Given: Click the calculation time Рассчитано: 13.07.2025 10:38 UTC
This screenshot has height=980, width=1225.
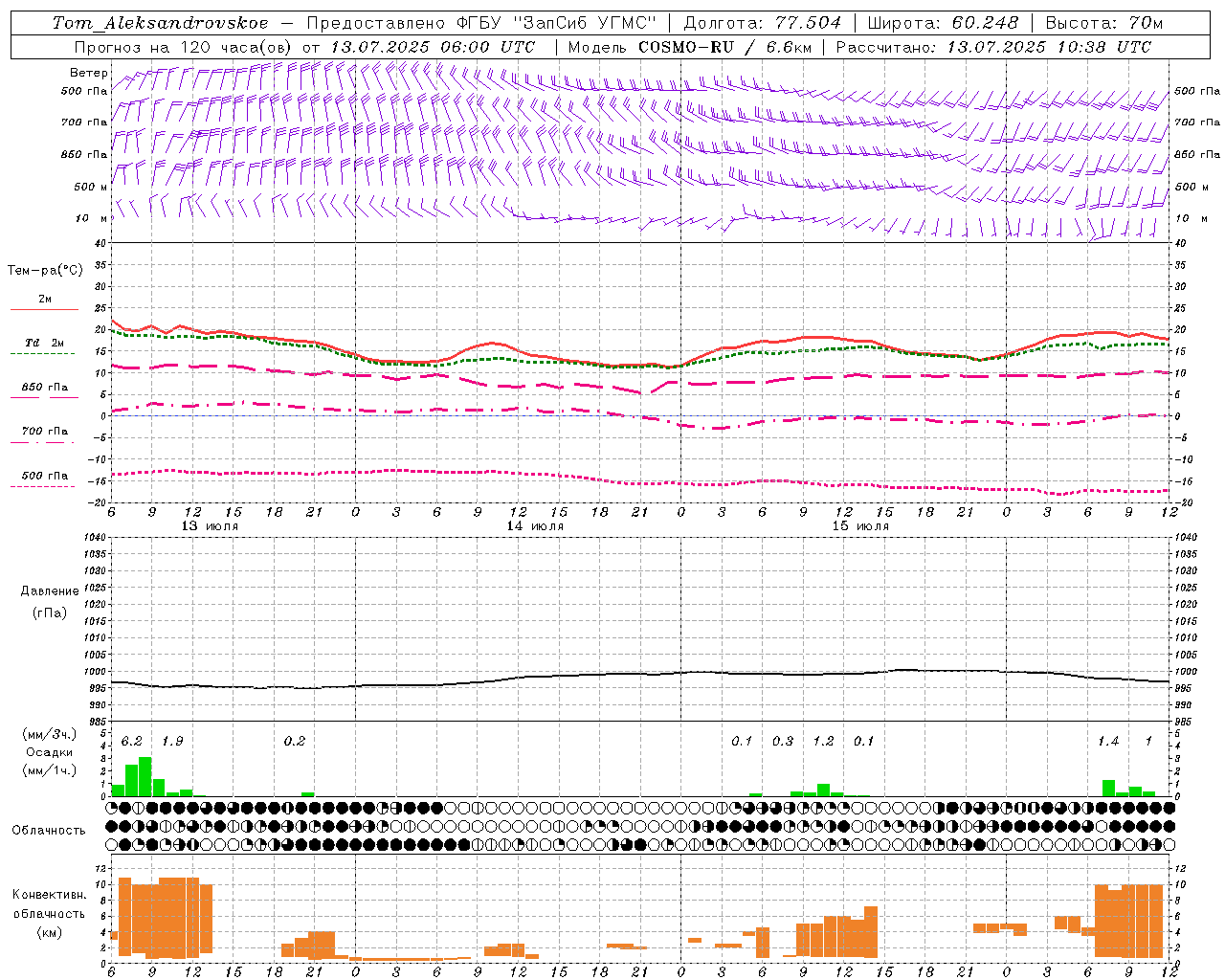Looking at the screenshot, I should click(993, 47).
